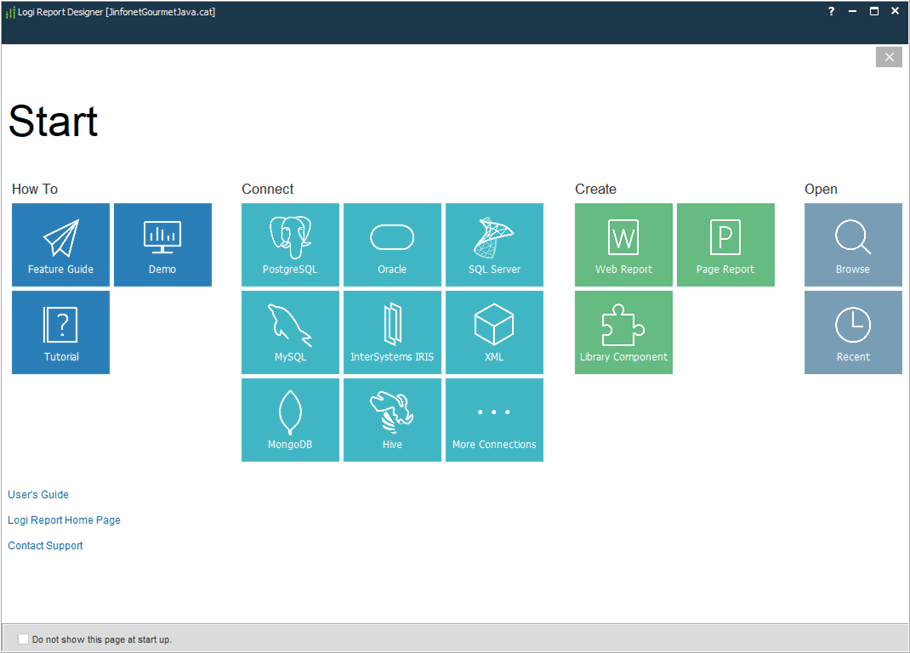Open the Feature Guide
The image size is (910, 653).
coord(60,244)
